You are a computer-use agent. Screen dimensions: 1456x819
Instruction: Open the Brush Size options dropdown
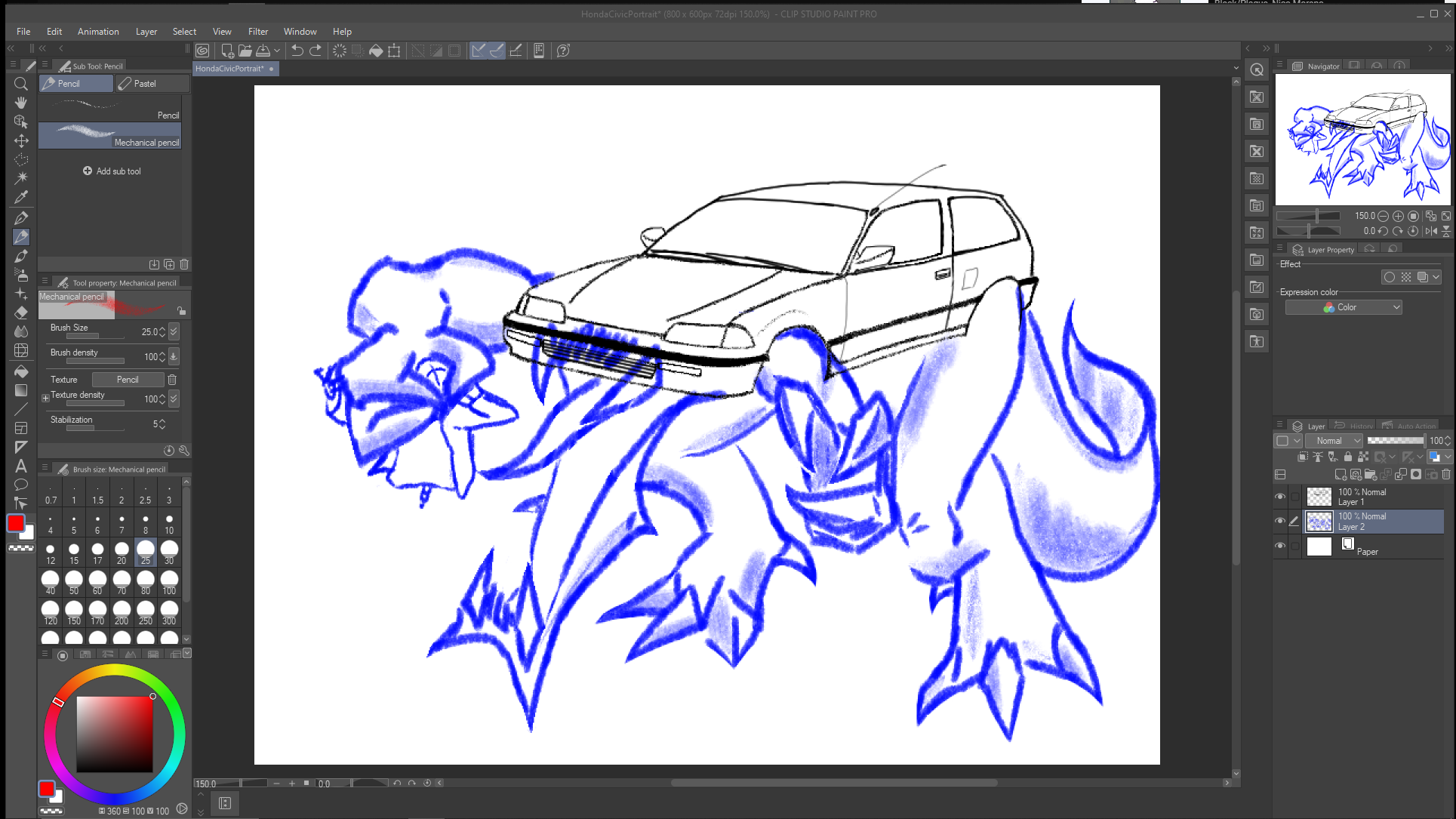coord(174,331)
